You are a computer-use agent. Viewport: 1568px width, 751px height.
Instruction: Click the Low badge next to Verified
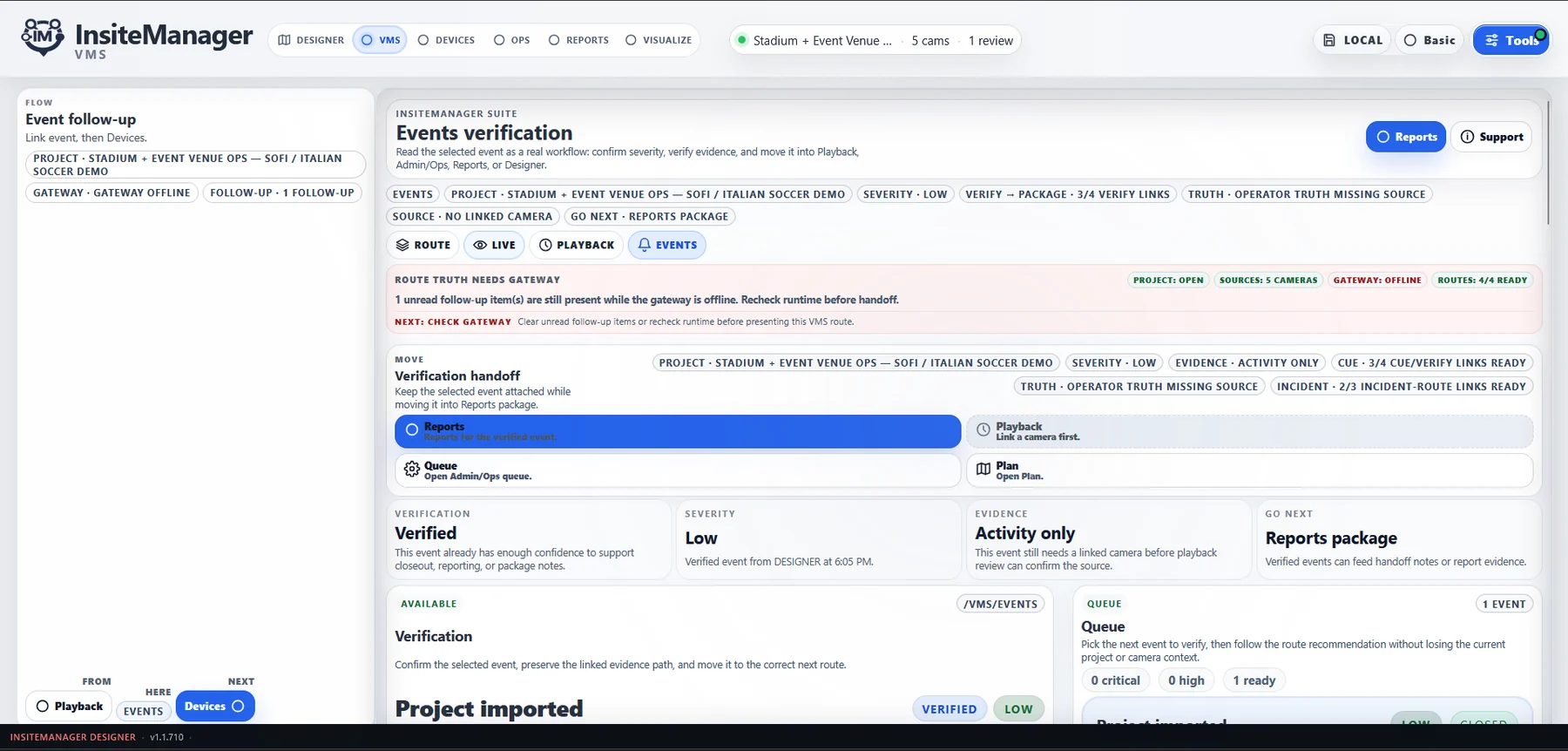[1018, 709]
